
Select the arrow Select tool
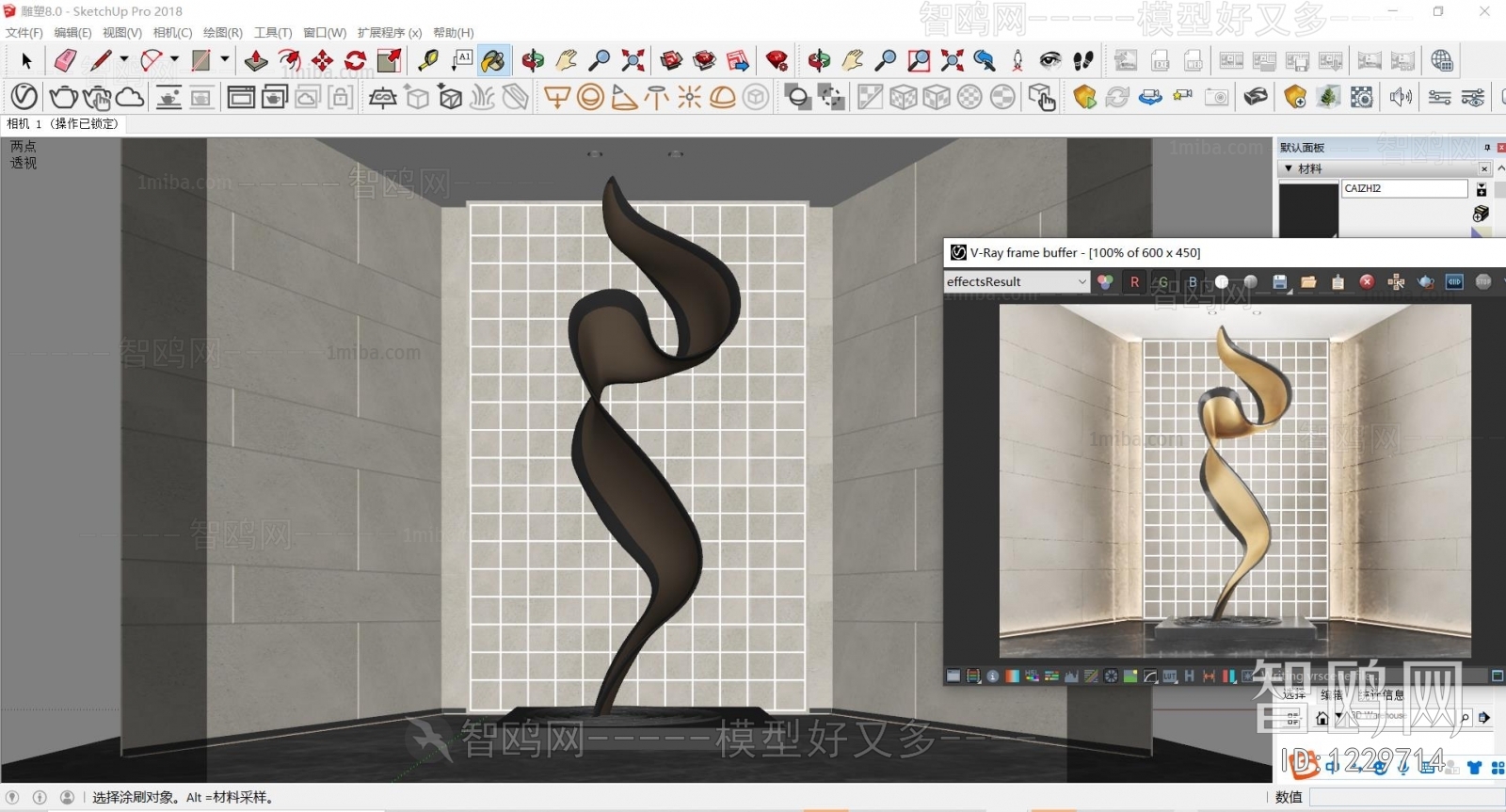pos(26,61)
